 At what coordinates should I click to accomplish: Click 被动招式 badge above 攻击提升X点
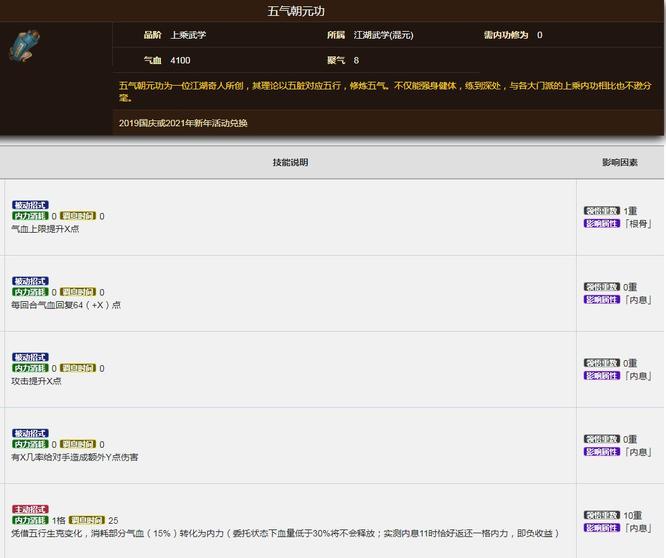[29, 357]
